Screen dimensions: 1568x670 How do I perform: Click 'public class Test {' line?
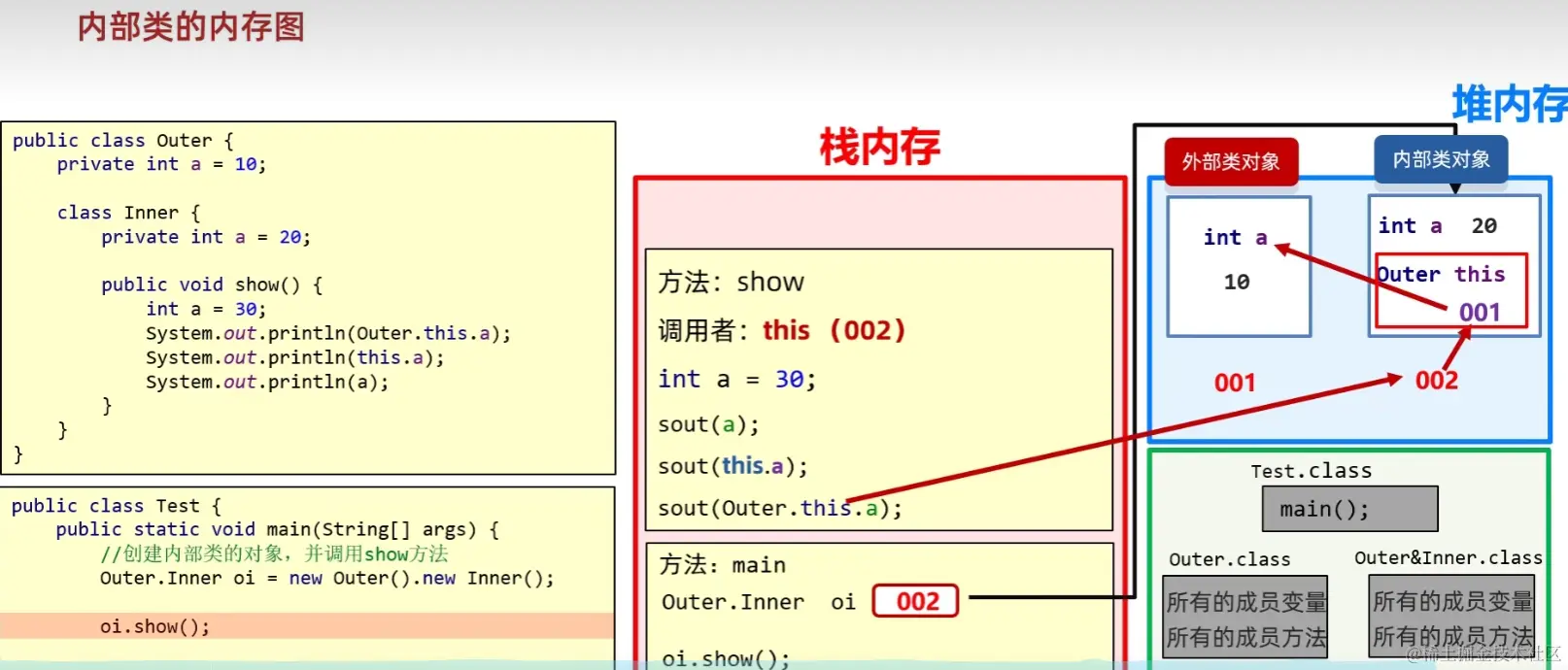[x=117, y=506]
